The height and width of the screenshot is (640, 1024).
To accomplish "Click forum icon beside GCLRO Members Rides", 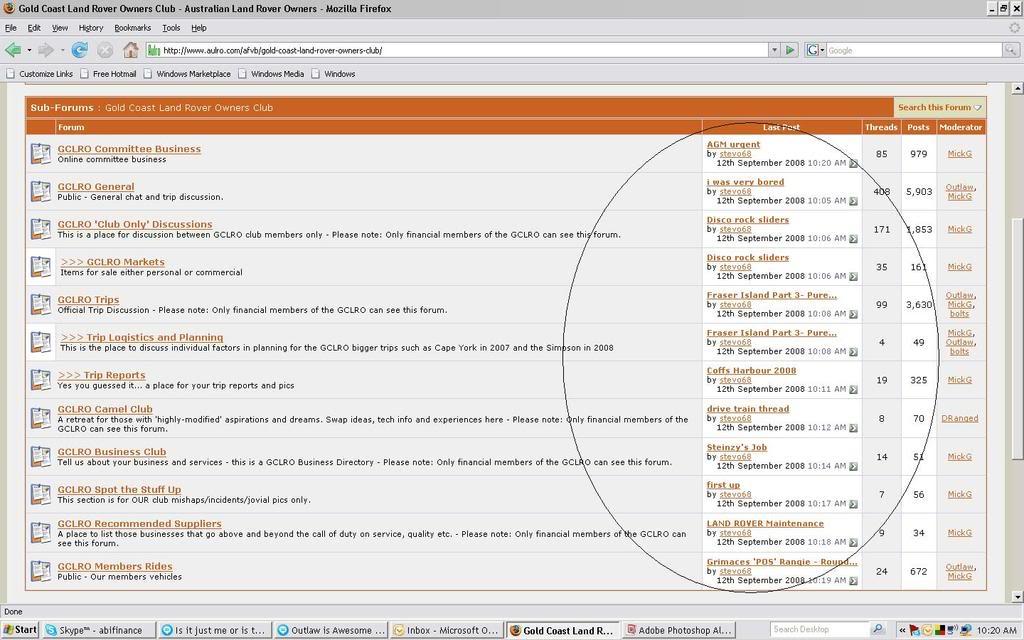I will point(40,571).
